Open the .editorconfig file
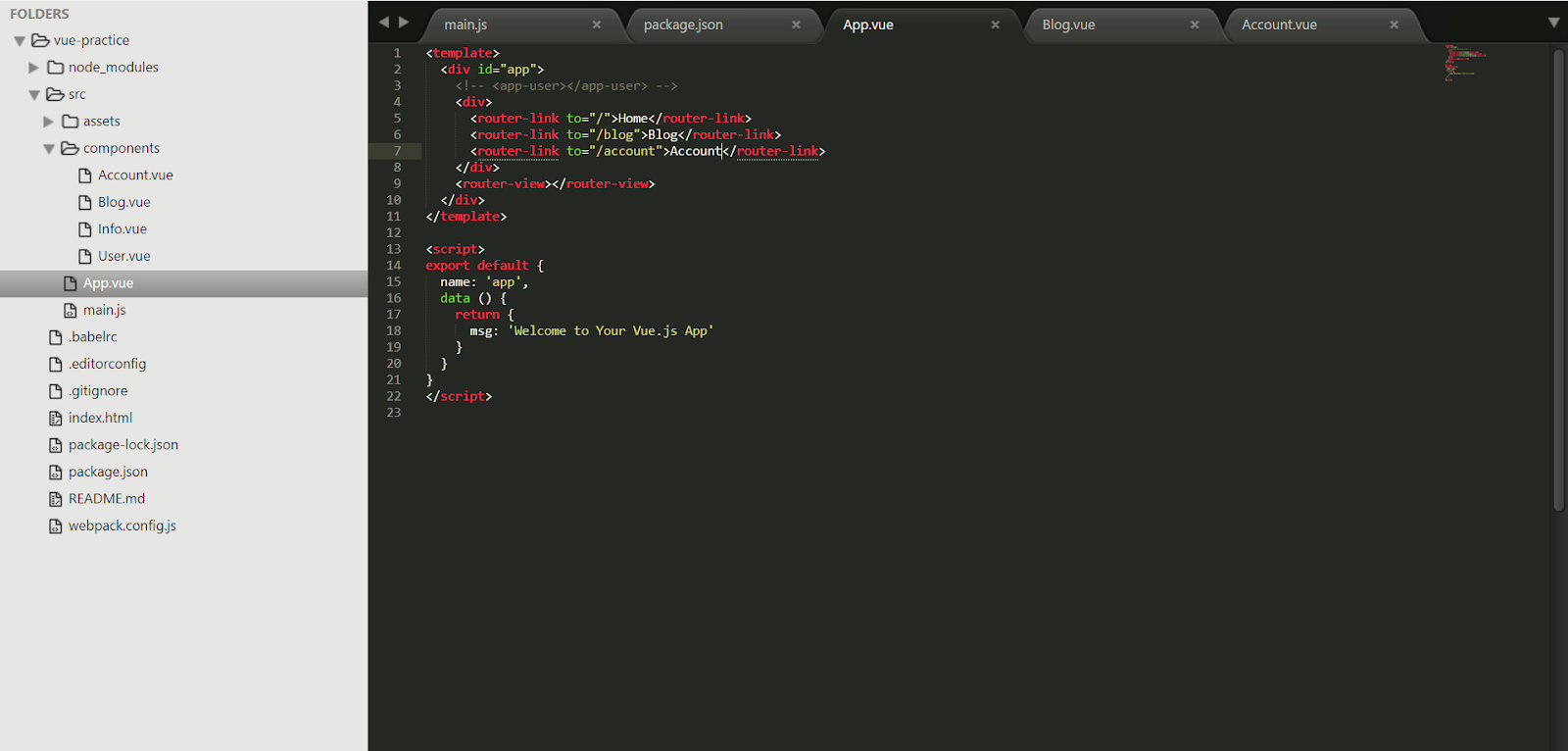This screenshot has height=751, width=1568. pyautogui.click(x=108, y=364)
